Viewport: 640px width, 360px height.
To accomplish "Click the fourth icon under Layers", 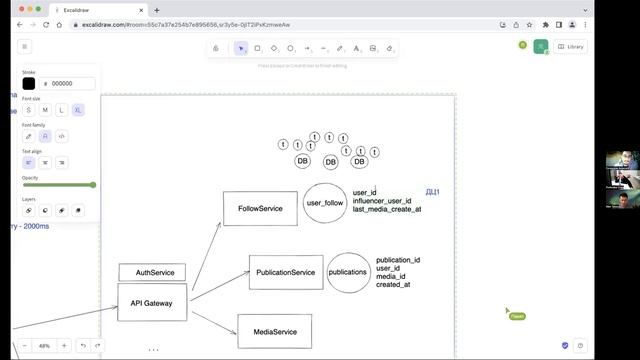I will 78,210.
